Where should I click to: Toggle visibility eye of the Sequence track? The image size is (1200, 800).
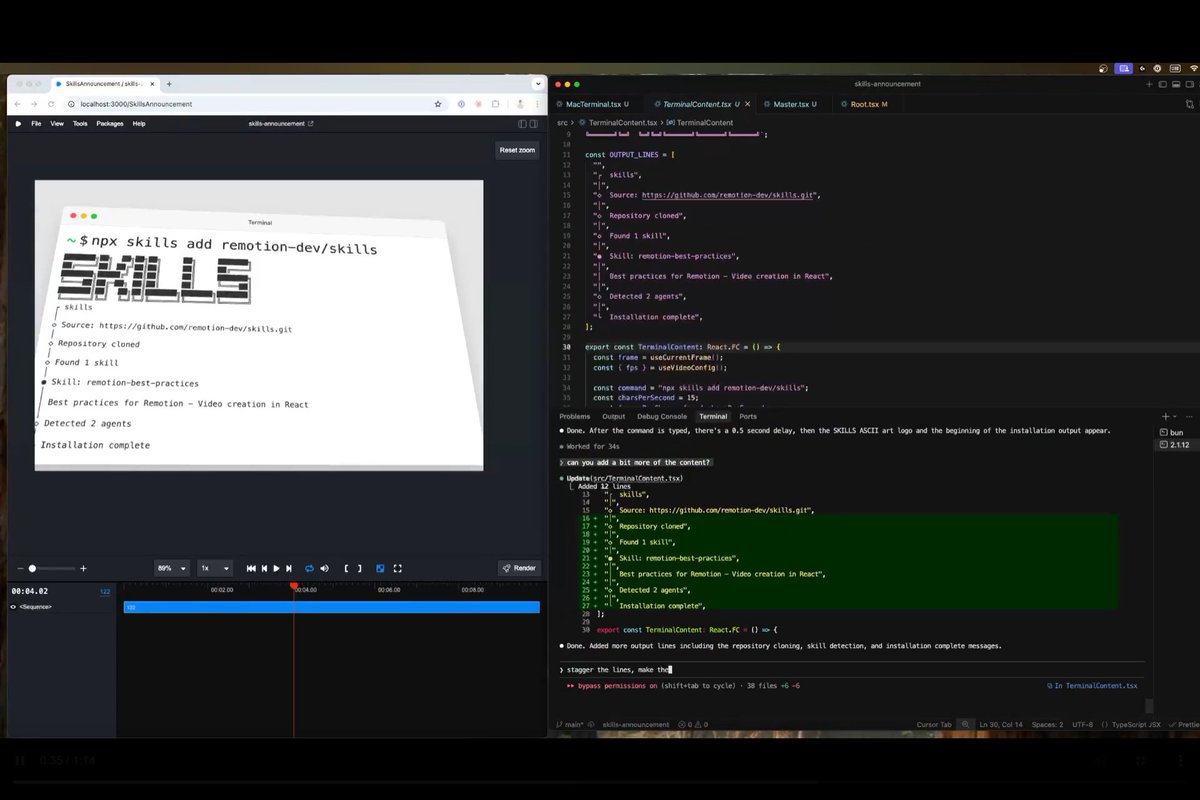(x=14, y=607)
